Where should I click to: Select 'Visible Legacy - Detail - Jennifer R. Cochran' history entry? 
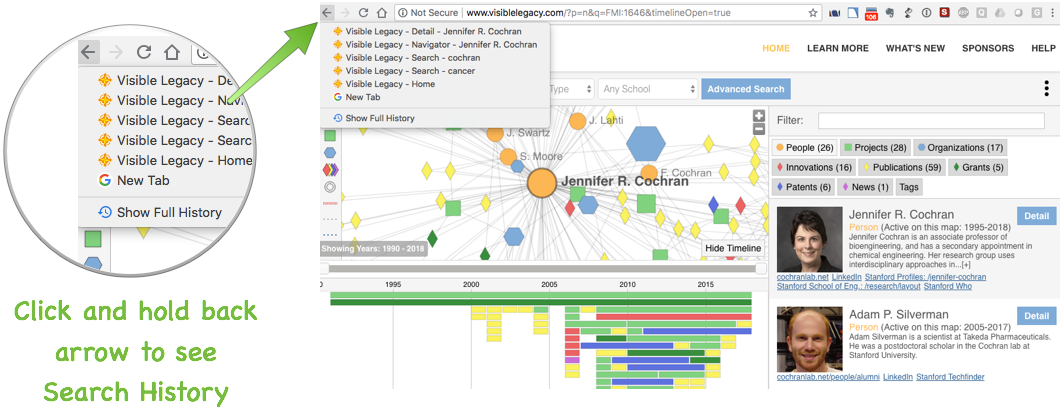coord(435,31)
